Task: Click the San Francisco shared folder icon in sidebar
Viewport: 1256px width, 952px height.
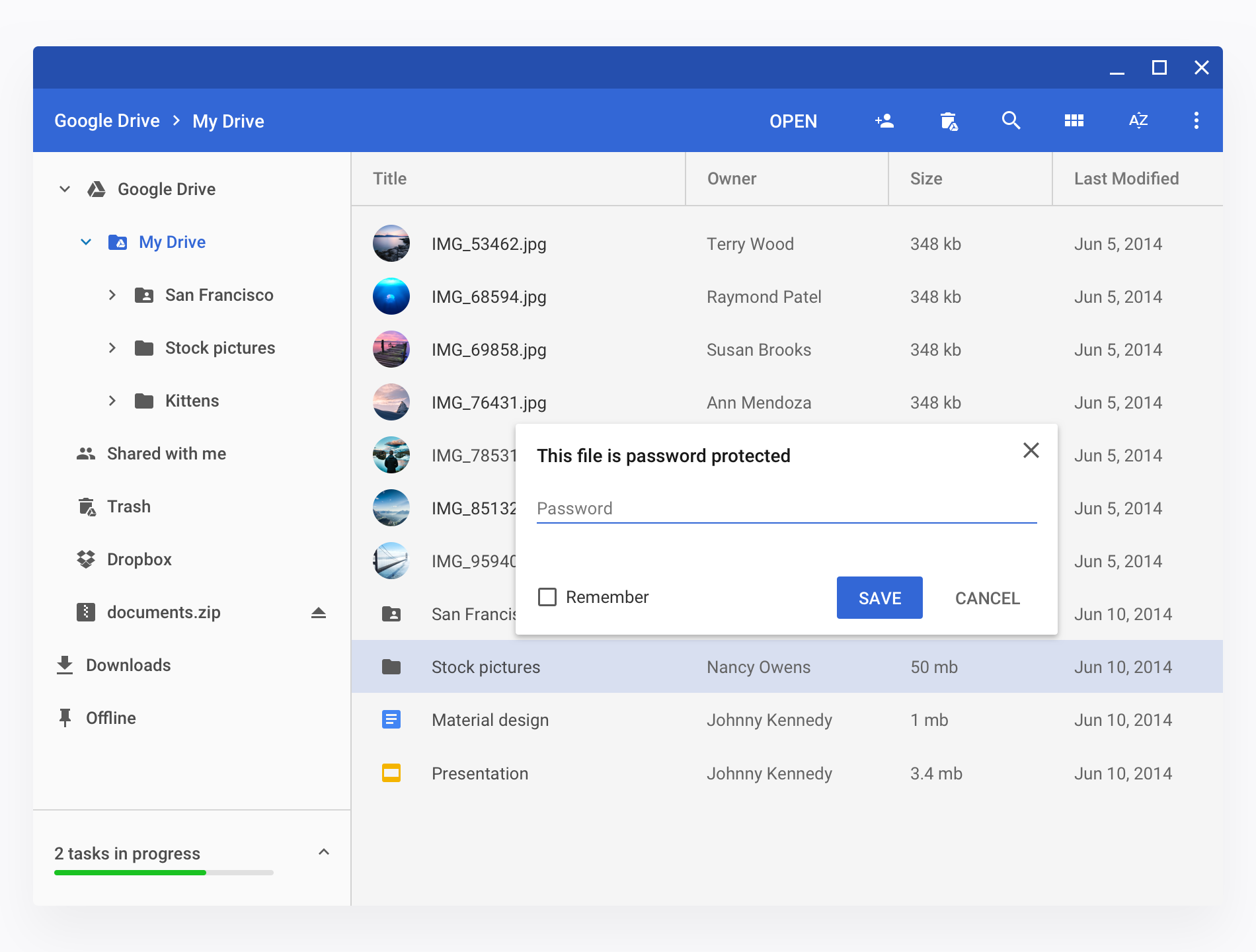Action: [144, 295]
